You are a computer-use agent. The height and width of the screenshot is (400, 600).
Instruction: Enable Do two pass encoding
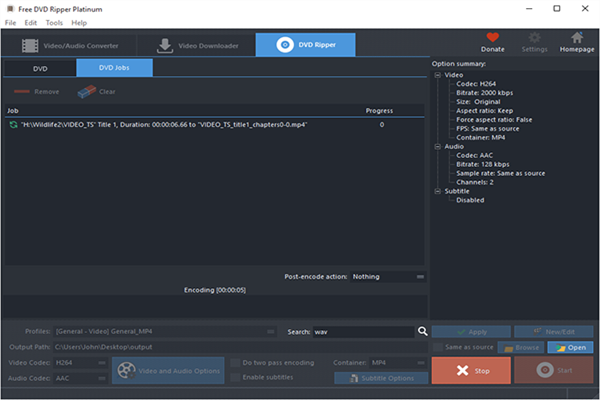point(235,362)
